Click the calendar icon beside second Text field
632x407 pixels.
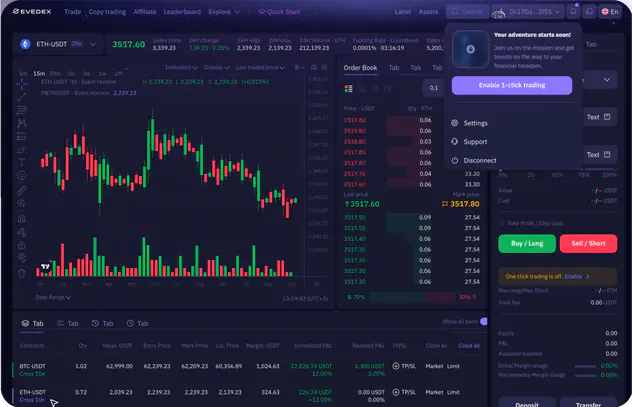point(607,154)
